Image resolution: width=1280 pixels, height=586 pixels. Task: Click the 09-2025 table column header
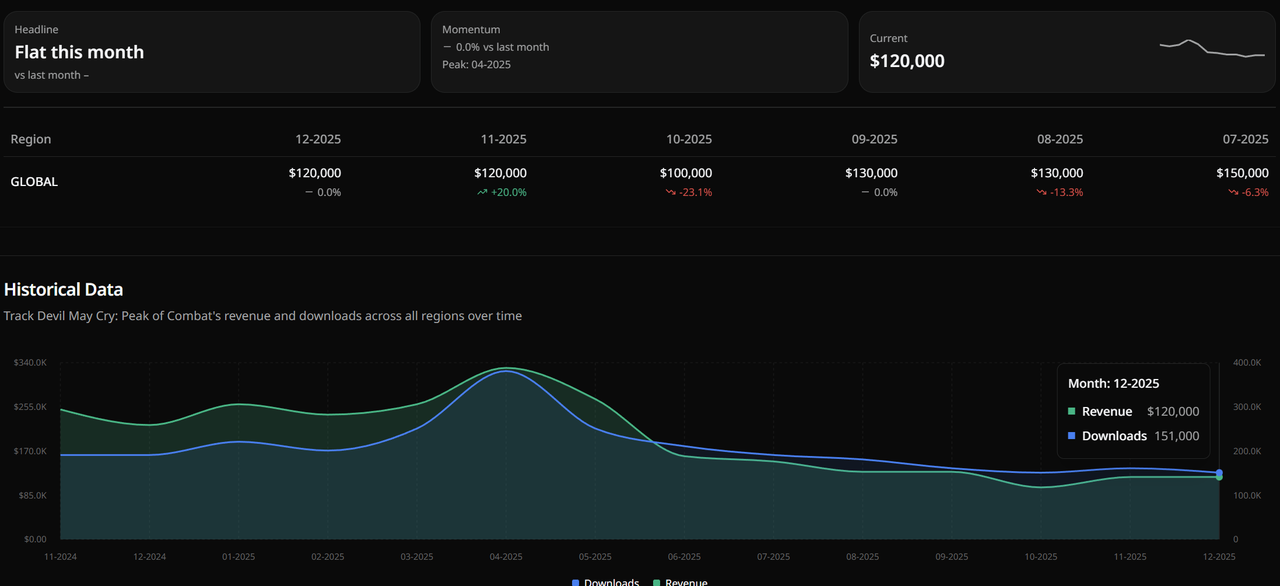[875, 139]
